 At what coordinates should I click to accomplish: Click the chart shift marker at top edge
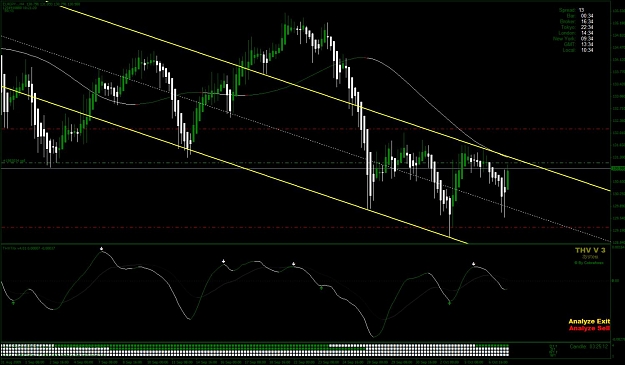[x=47, y=2]
